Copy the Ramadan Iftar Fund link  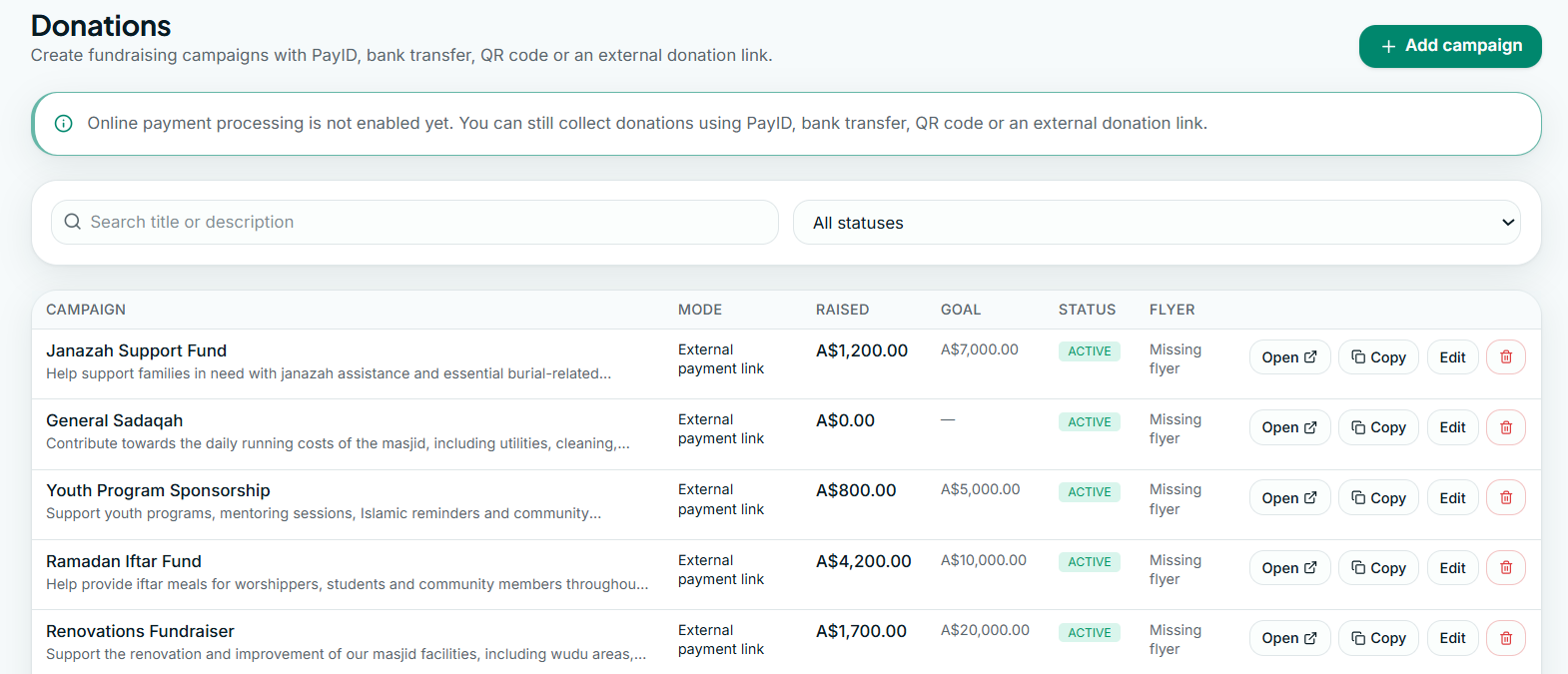[1378, 568]
